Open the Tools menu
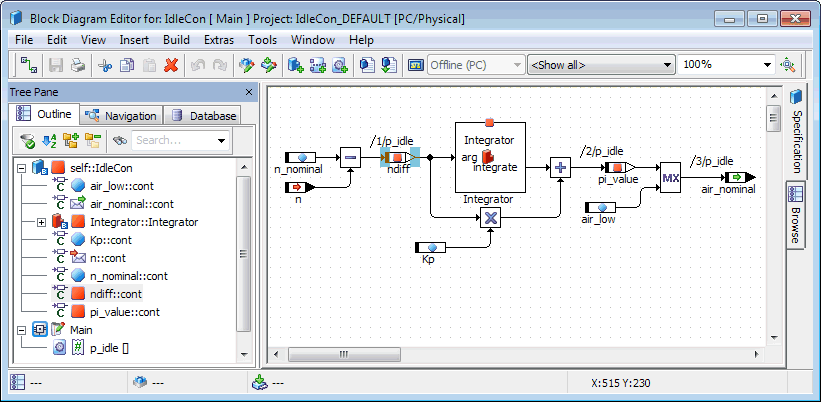 262,40
